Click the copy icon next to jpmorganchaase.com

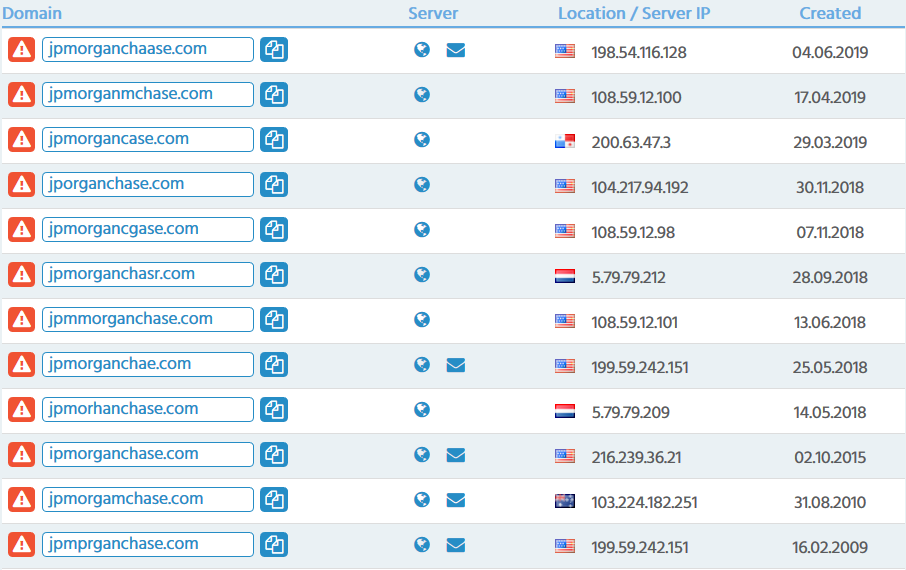[x=274, y=50]
